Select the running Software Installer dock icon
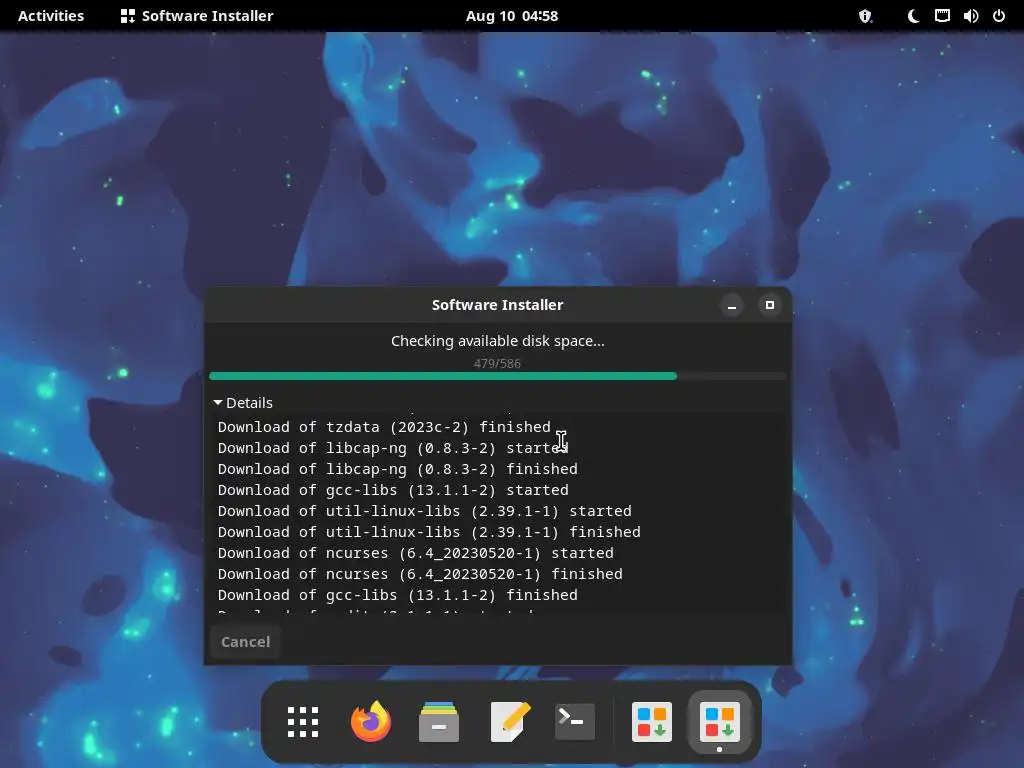1024x768 pixels. pyautogui.click(x=720, y=722)
